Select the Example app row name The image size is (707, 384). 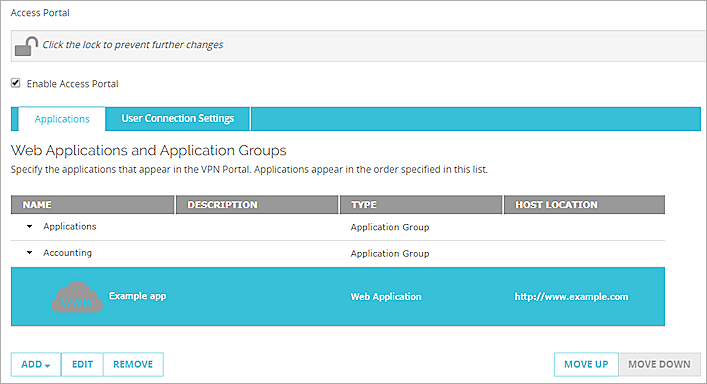(138, 296)
